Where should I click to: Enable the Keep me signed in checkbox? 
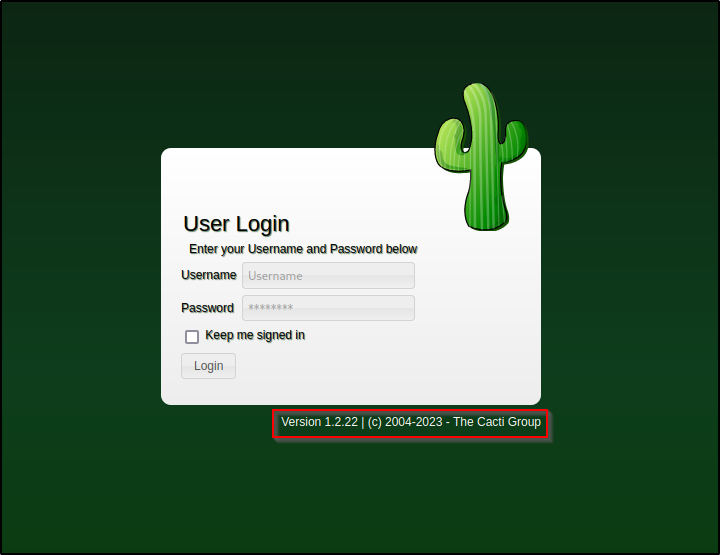192,336
